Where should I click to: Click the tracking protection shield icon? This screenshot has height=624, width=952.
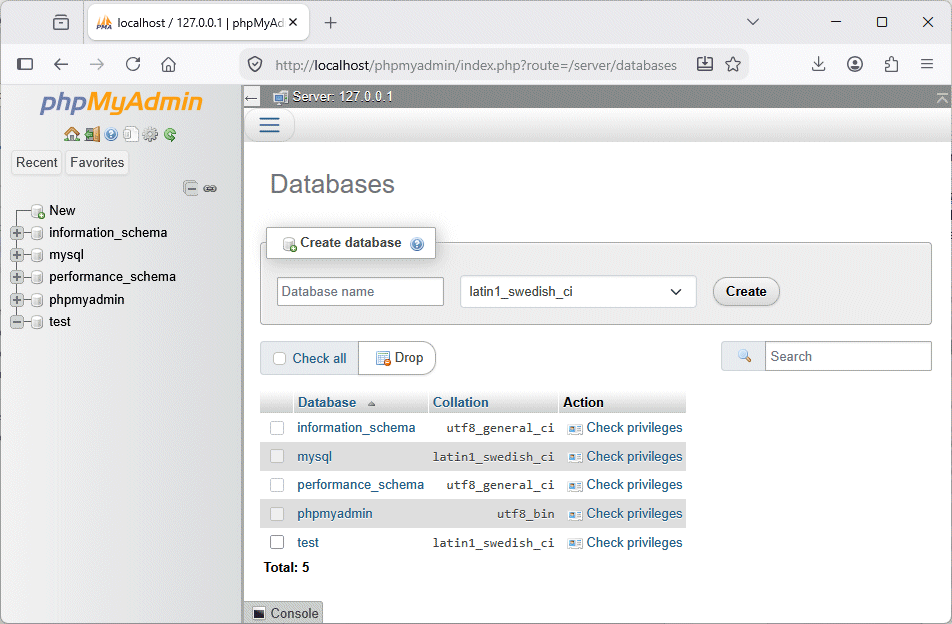coord(255,64)
